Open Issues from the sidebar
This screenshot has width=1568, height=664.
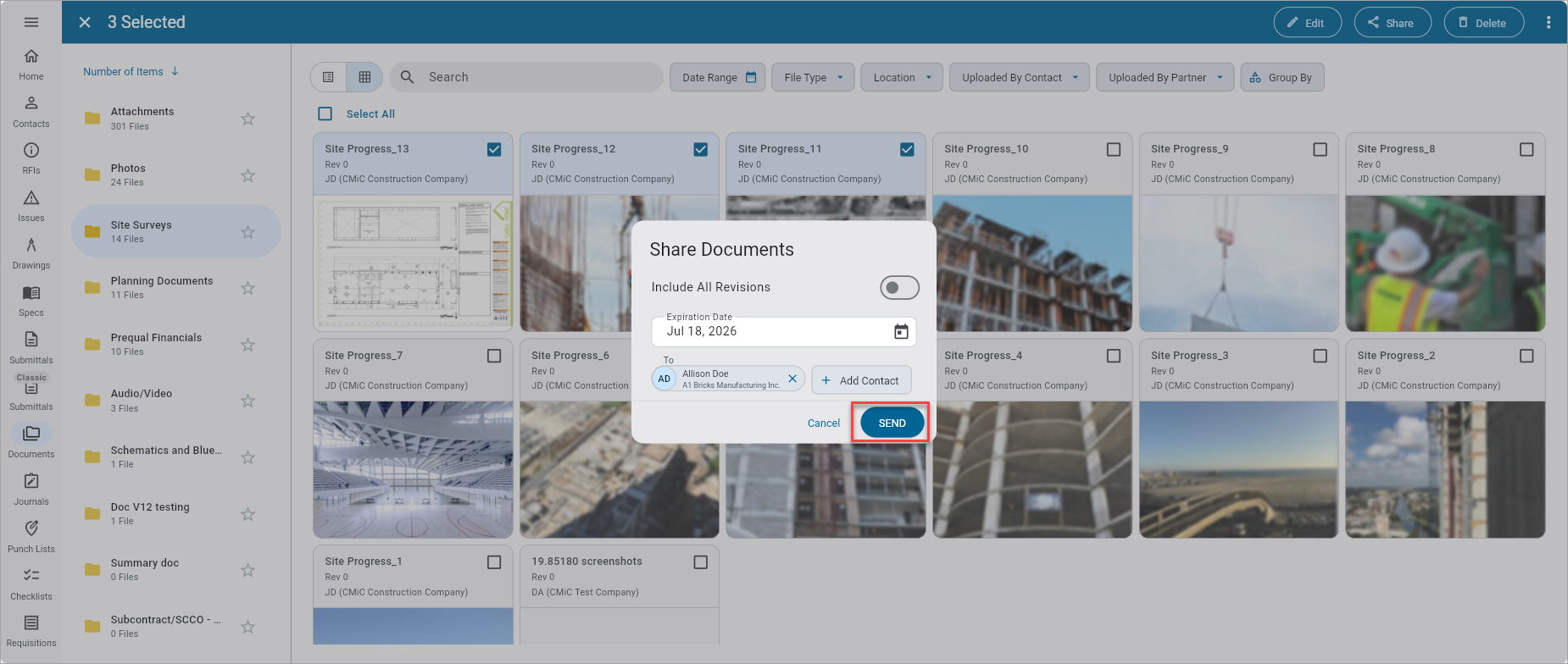[x=31, y=206]
